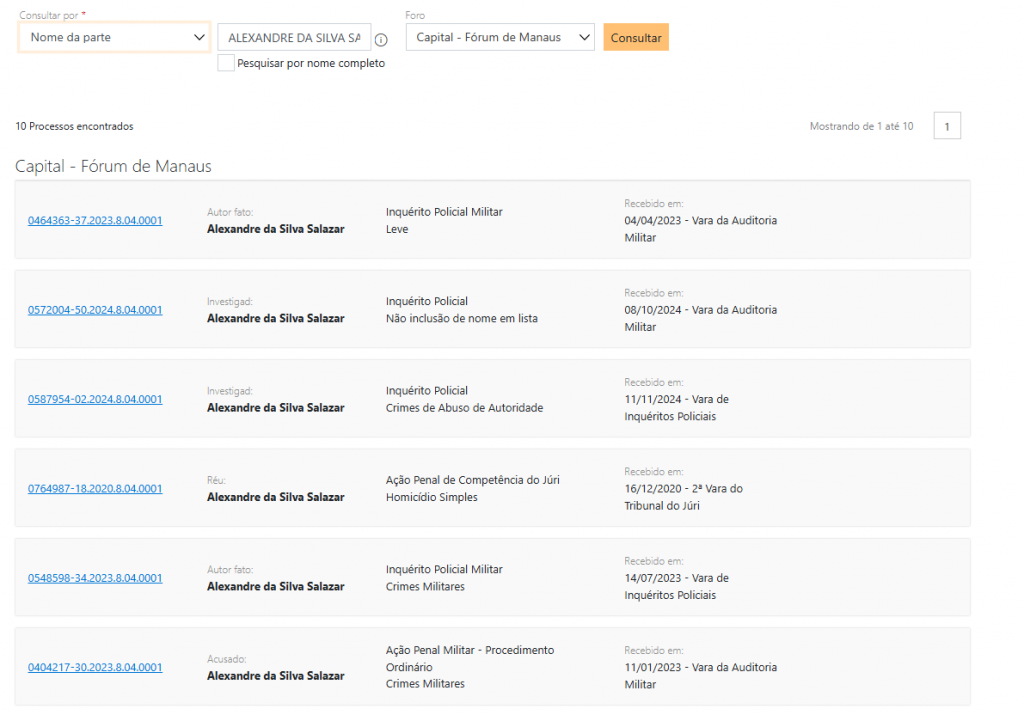1024x715 pixels.
Task: Click the Capital - Fórum de Manaus heading
Action: [x=113, y=166]
